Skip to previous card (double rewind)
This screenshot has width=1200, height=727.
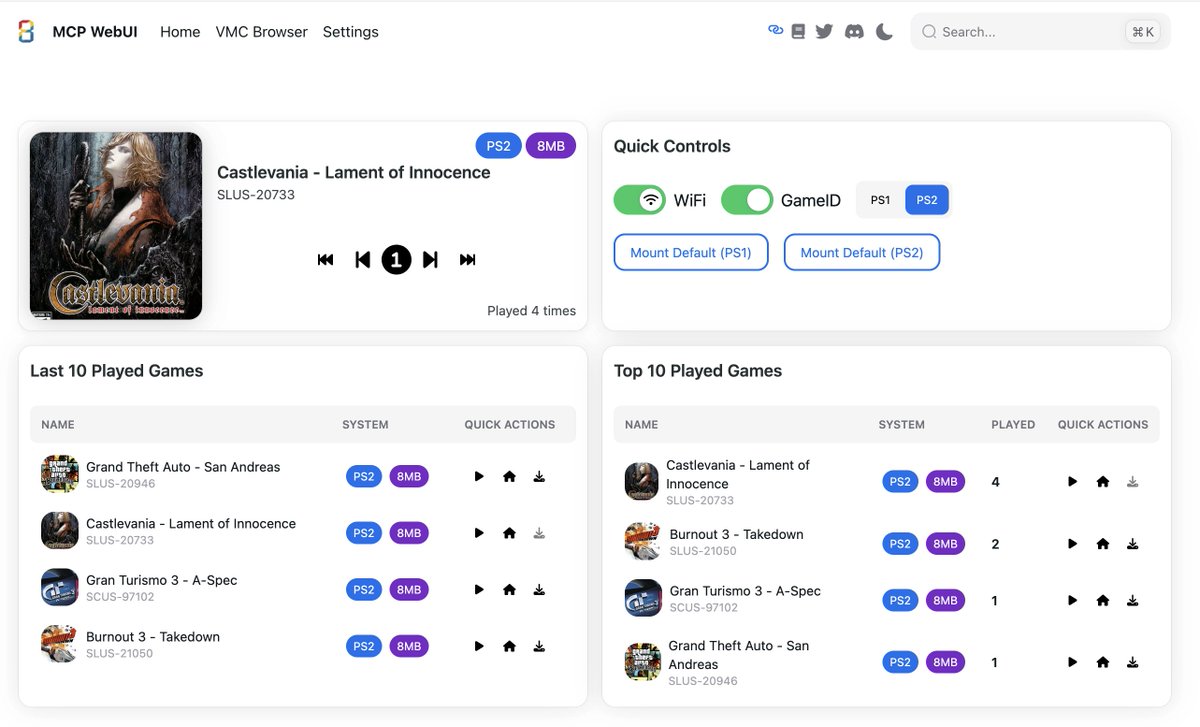click(x=325, y=260)
